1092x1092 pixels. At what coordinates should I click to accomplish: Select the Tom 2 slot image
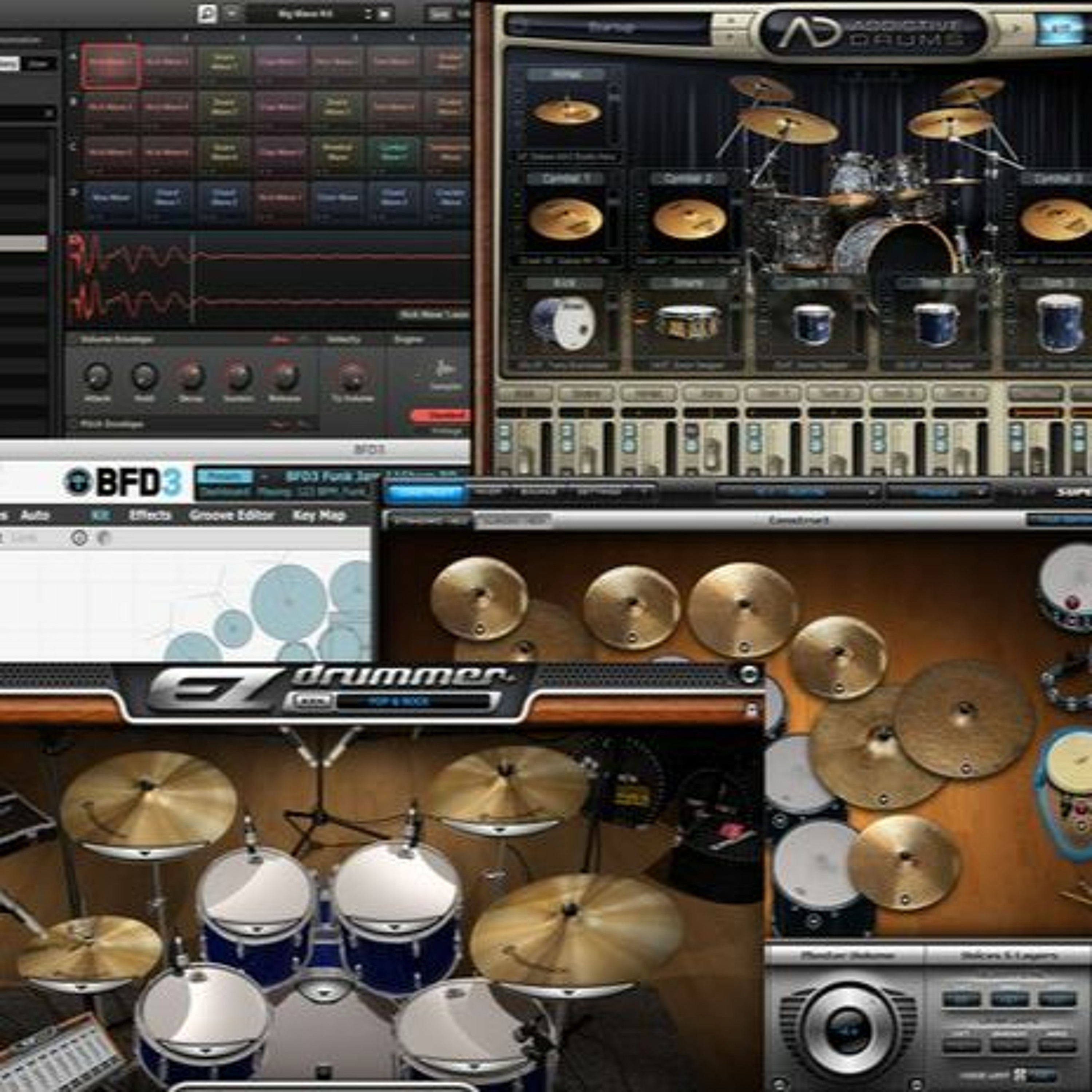point(936,324)
